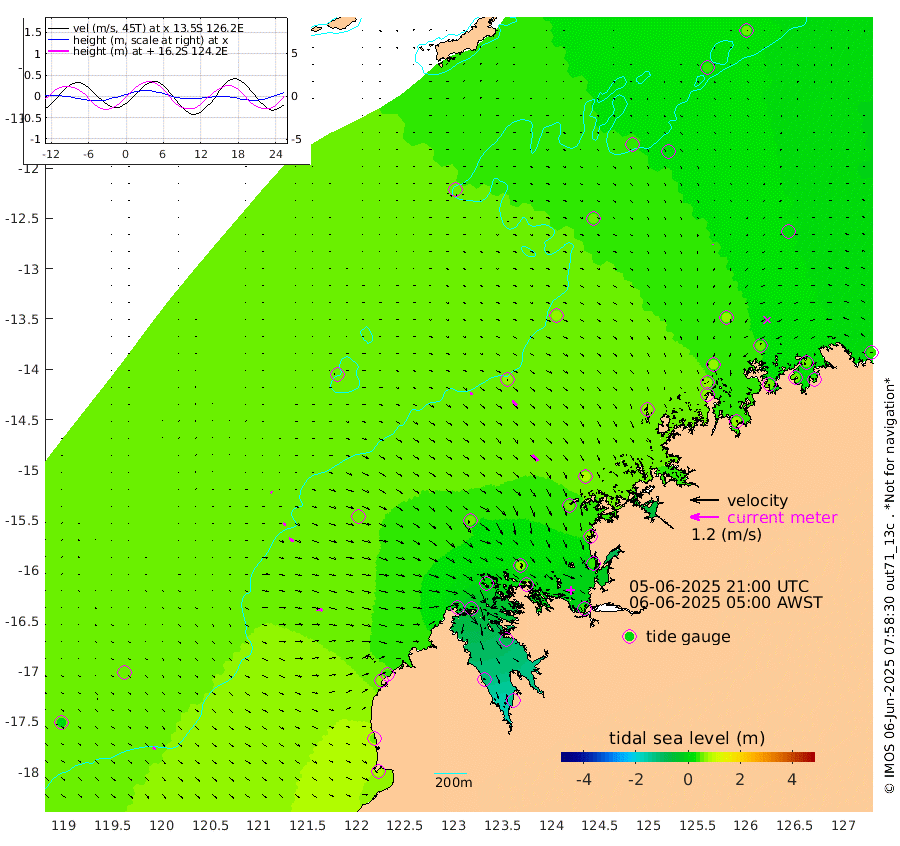Click the tide gauge circle near 119.6E 17S
900x846 pixels.
tap(125, 672)
